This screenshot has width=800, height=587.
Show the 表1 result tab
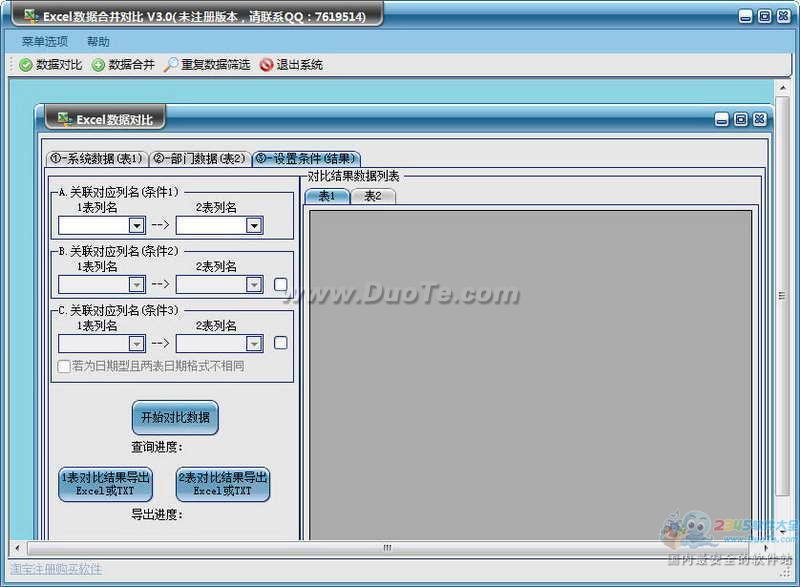[327, 196]
